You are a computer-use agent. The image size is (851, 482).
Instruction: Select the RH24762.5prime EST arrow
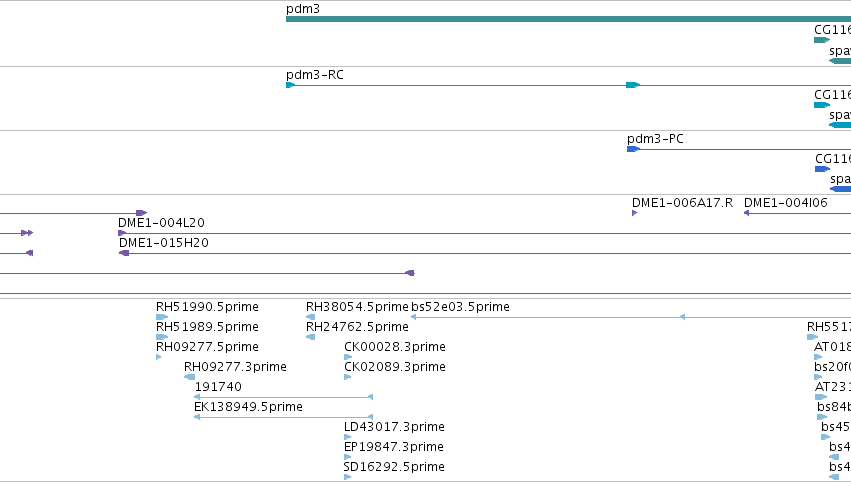[x=310, y=338]
